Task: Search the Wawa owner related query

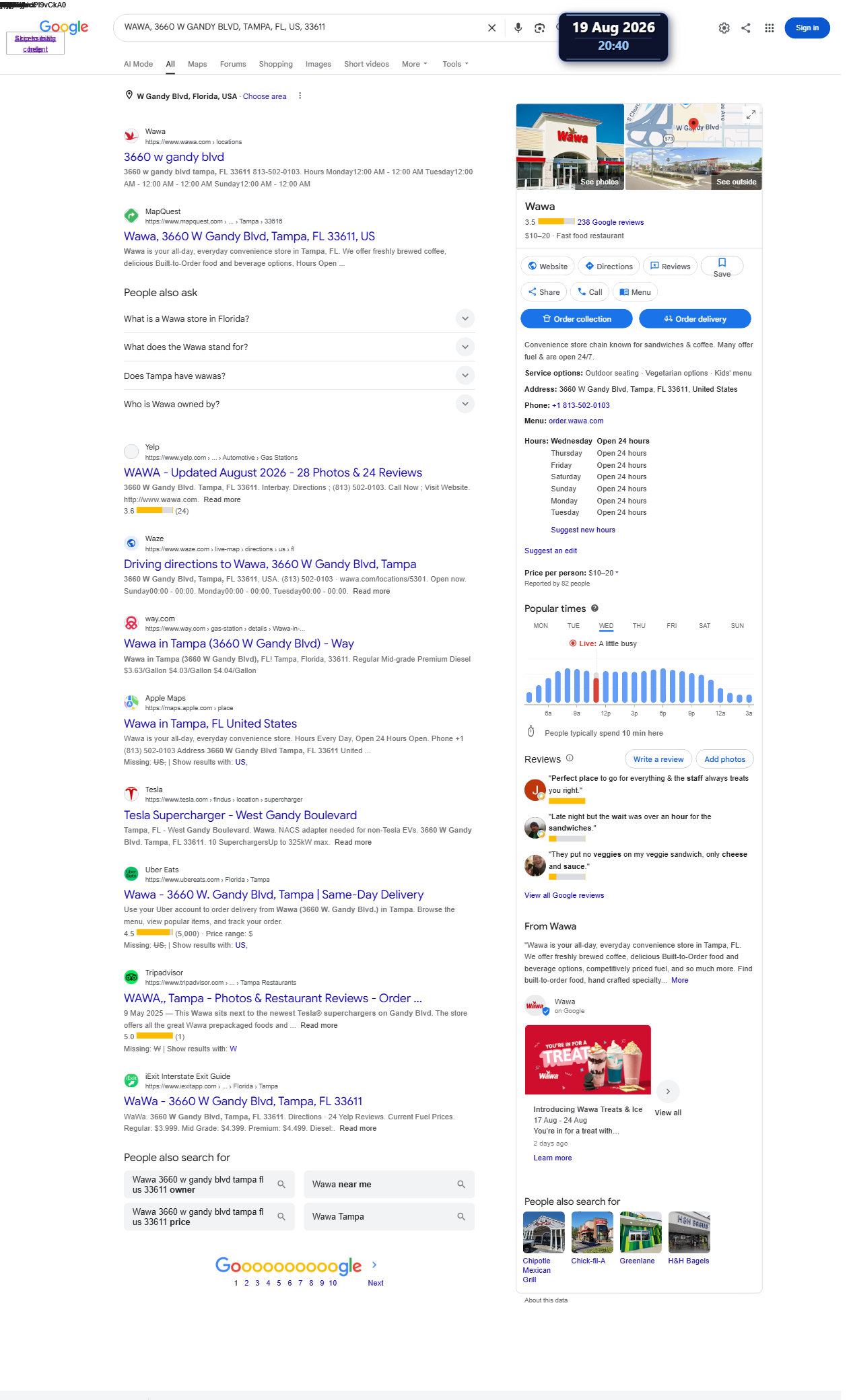Action: (x=209, y=1184)
